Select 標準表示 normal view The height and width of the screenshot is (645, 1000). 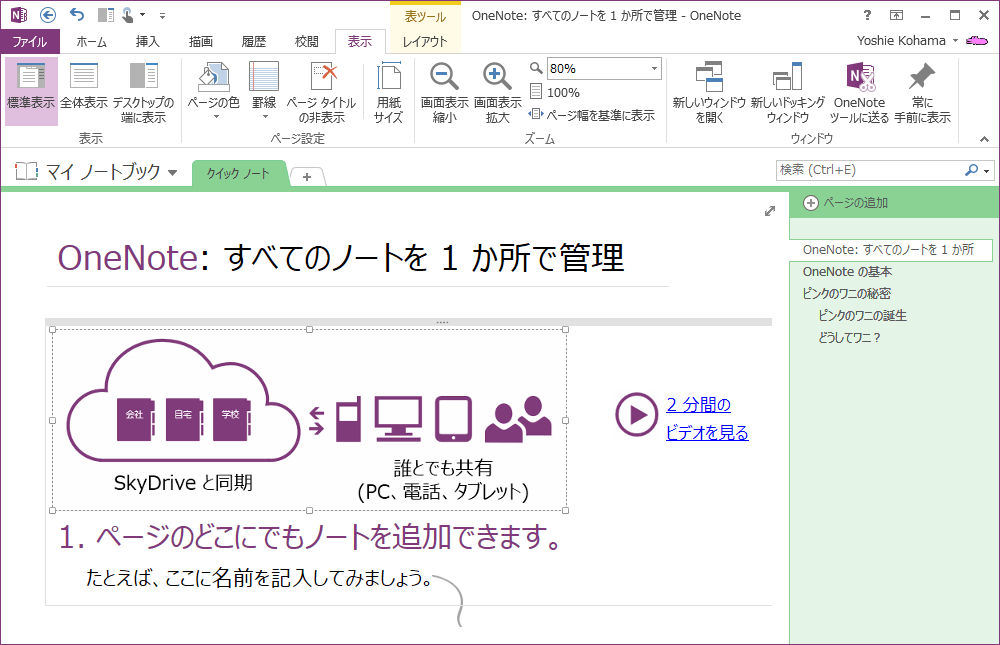pyautogui.click(x=31, y=91)
